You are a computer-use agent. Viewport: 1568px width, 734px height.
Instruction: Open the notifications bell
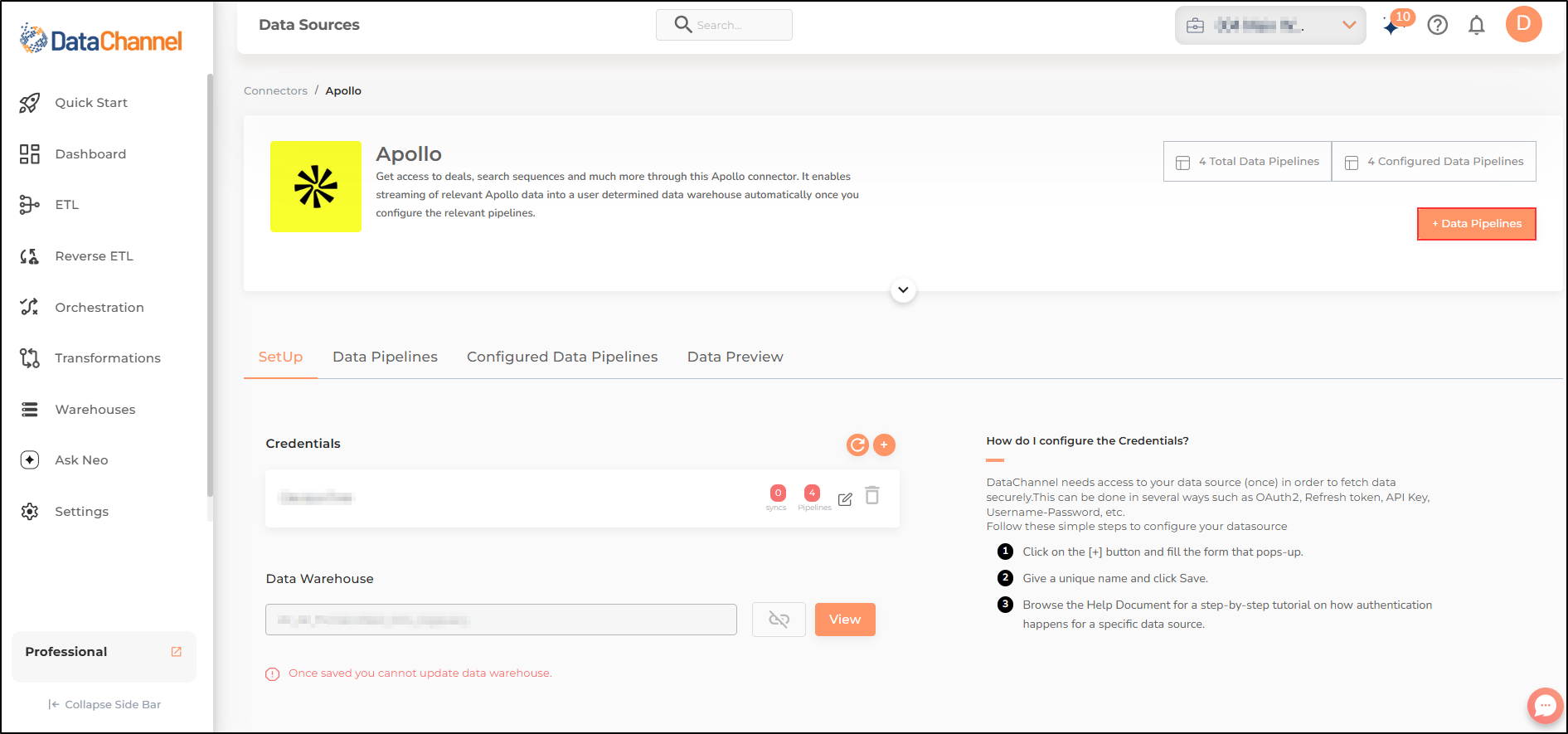[x=1477, y=26]
